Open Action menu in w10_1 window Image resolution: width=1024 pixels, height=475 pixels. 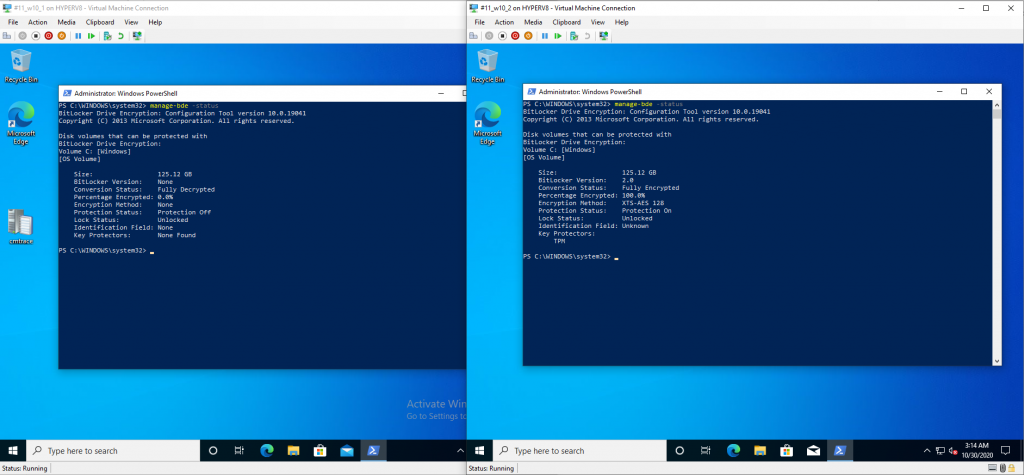point(38,22)
